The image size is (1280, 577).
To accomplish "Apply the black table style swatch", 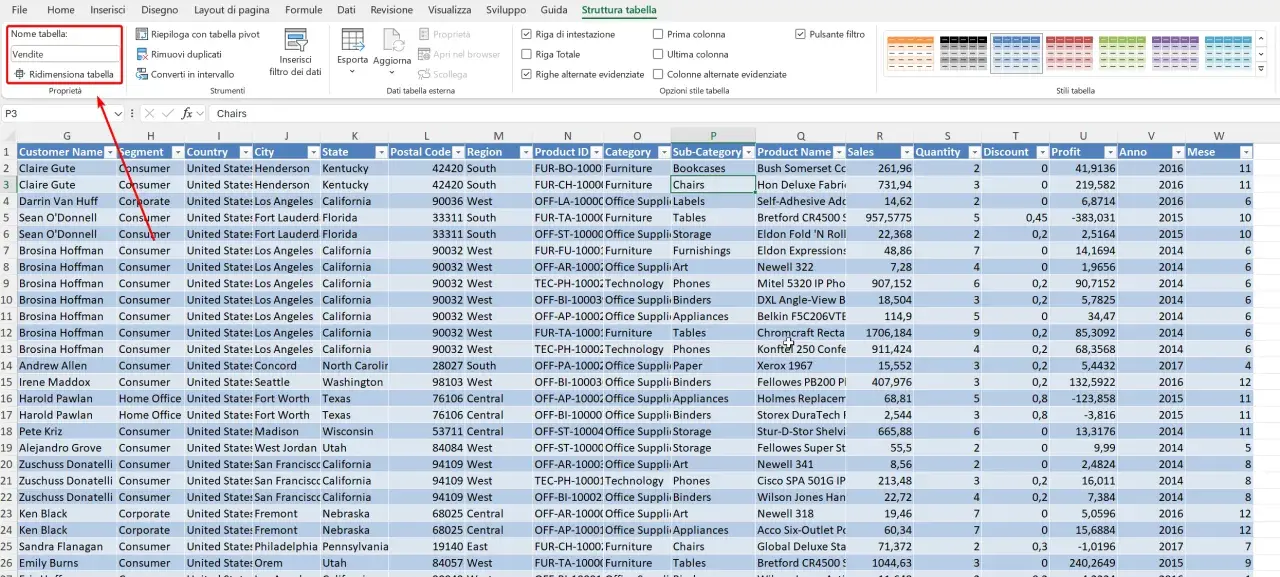I will pyautogui.click(x=963, y=54).
